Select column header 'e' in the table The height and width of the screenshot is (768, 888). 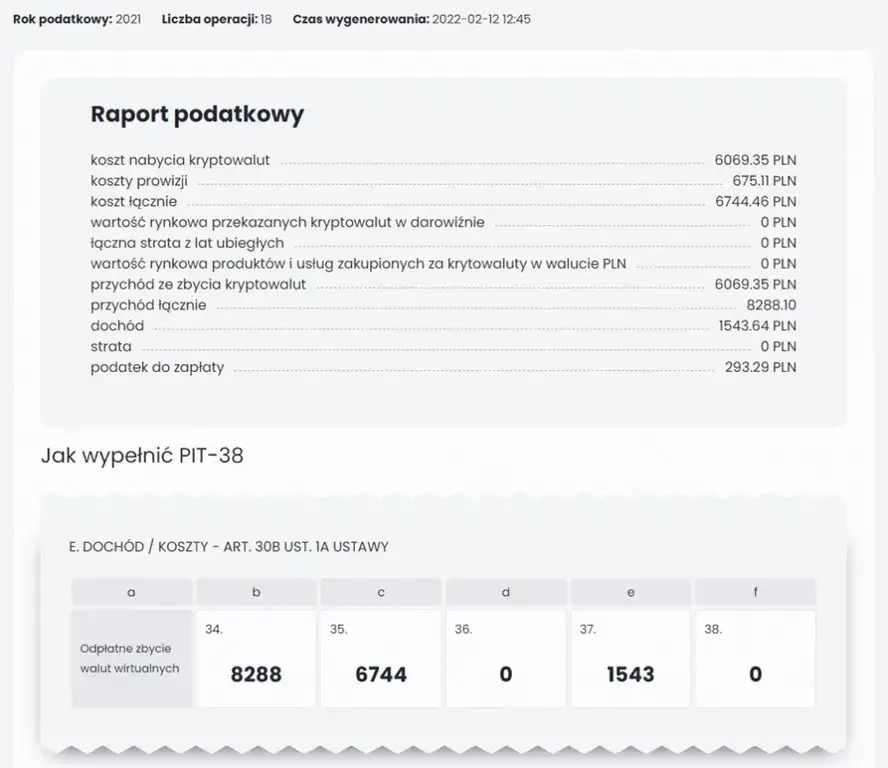pos(630,592)
